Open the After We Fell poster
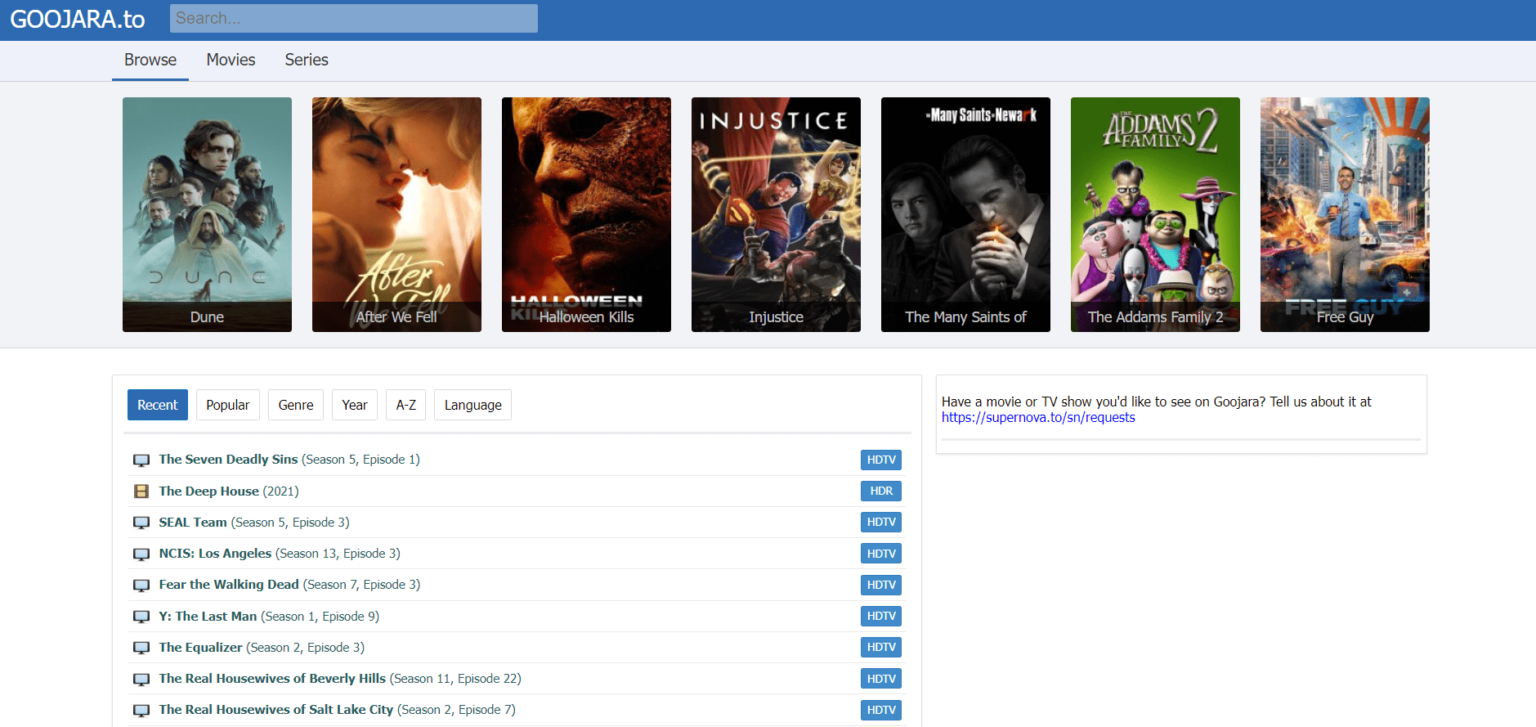Viewport: 1536px width, 727px height. [x=397, y=214]
